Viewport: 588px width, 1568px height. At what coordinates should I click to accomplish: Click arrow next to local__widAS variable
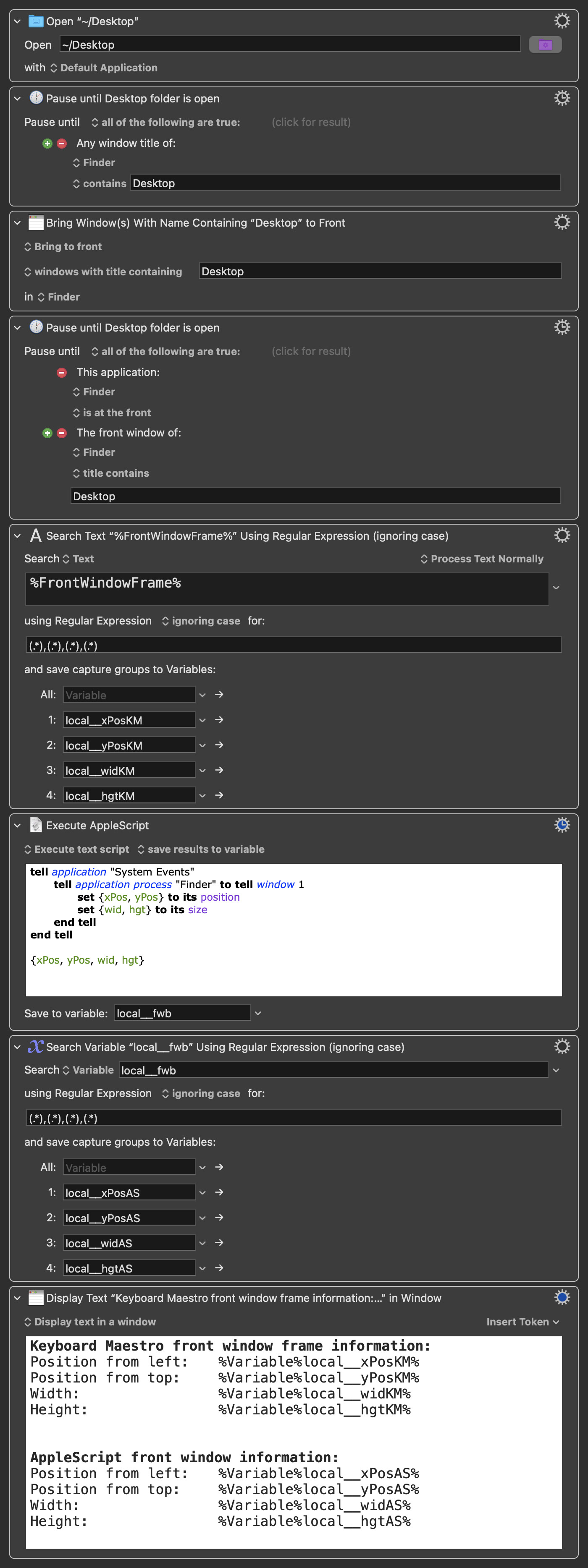coord(219,1243)
